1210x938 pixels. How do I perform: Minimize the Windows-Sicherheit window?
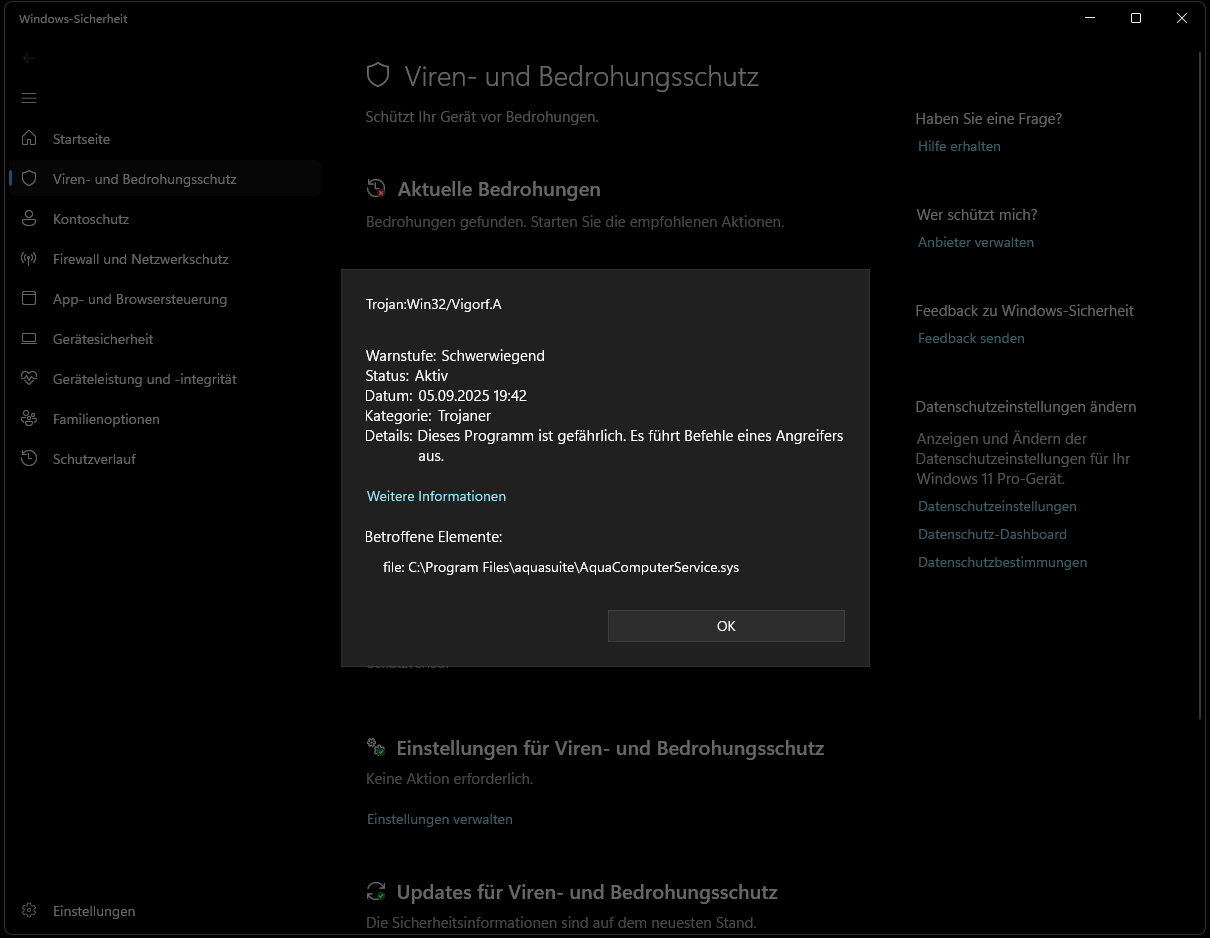coord(1090,18)
